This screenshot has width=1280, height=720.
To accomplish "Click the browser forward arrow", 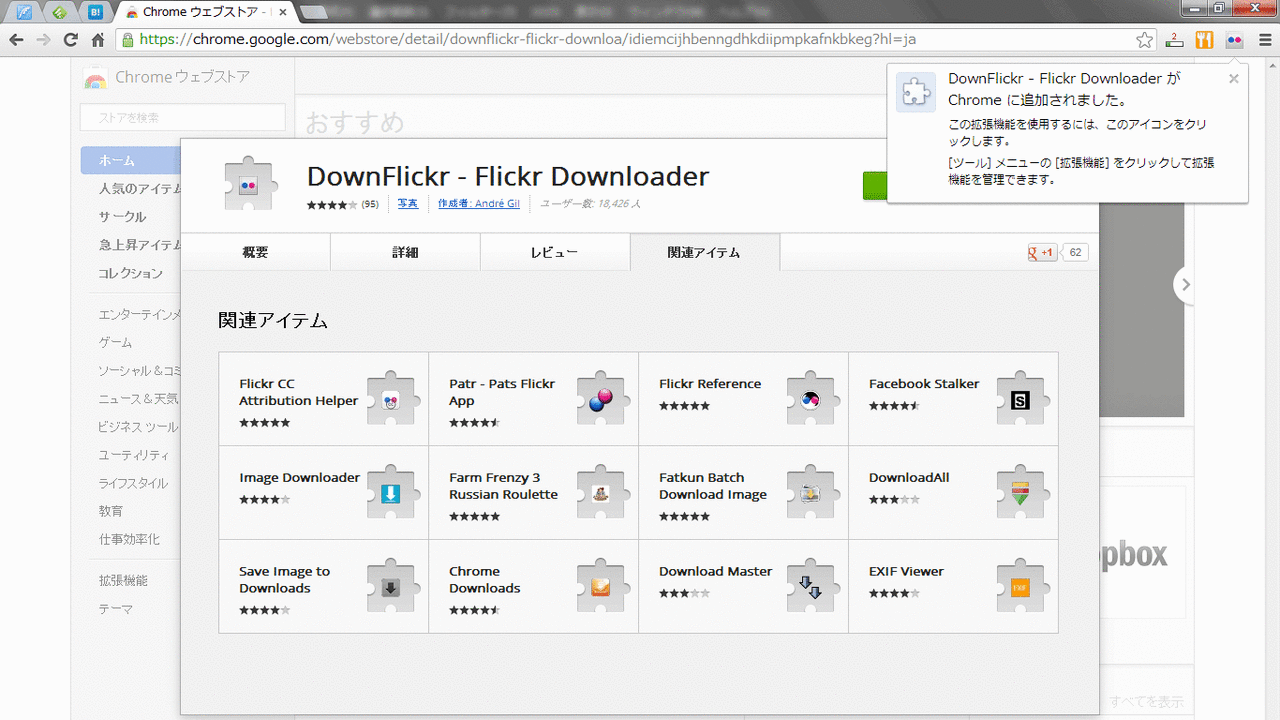I will coord(43,40).
